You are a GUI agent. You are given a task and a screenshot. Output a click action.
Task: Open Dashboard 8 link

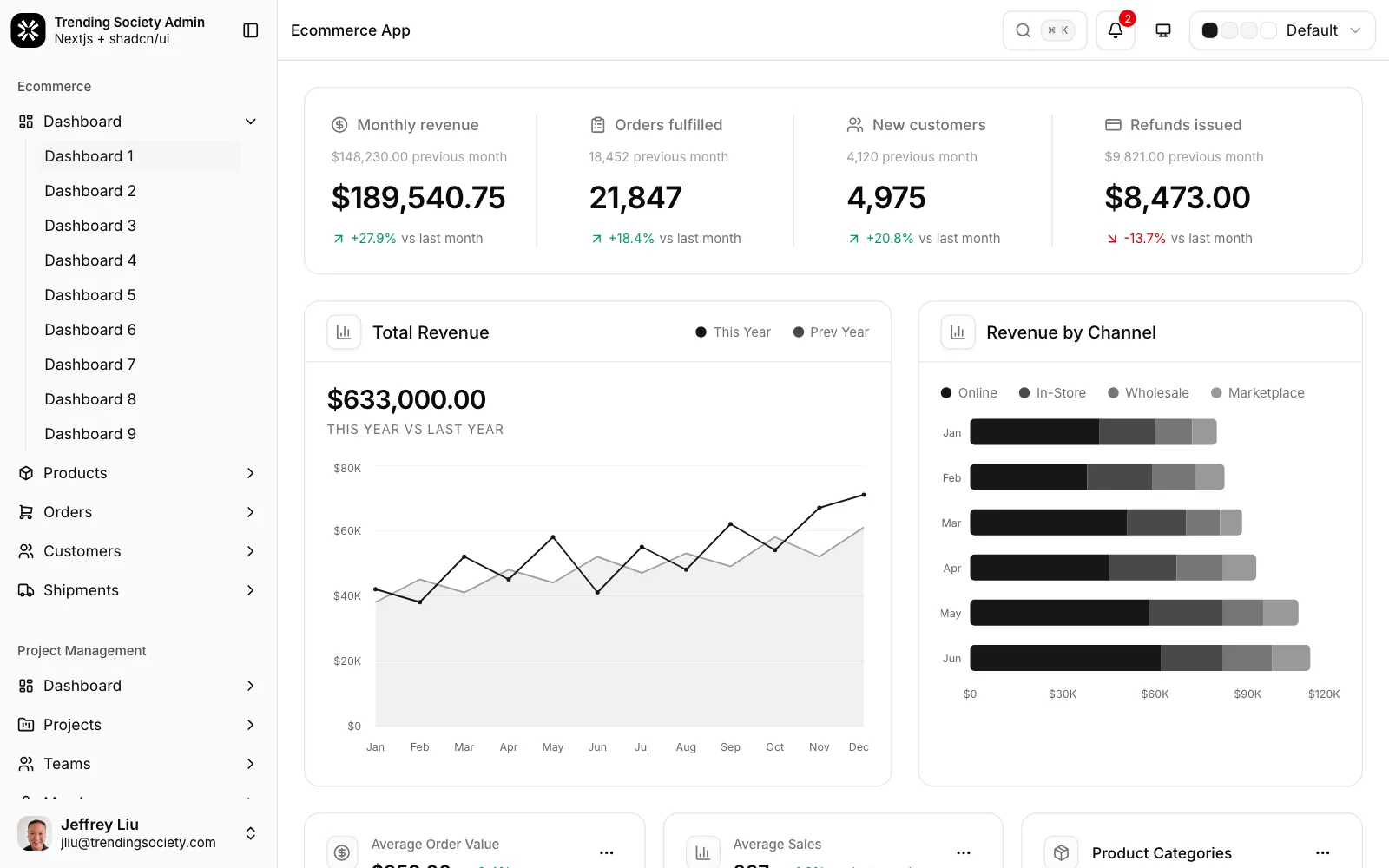click(137, 399)
